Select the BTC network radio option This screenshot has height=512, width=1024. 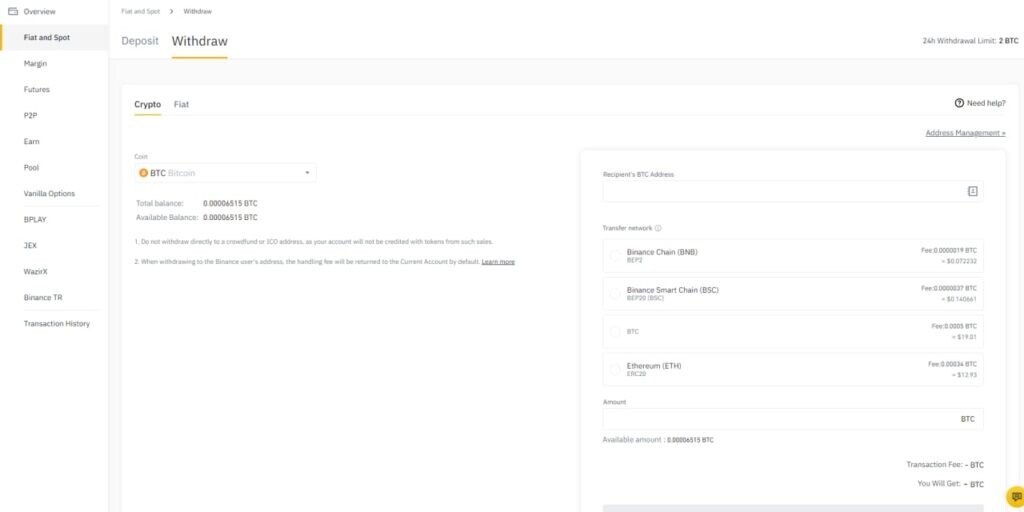click(615, 332)
